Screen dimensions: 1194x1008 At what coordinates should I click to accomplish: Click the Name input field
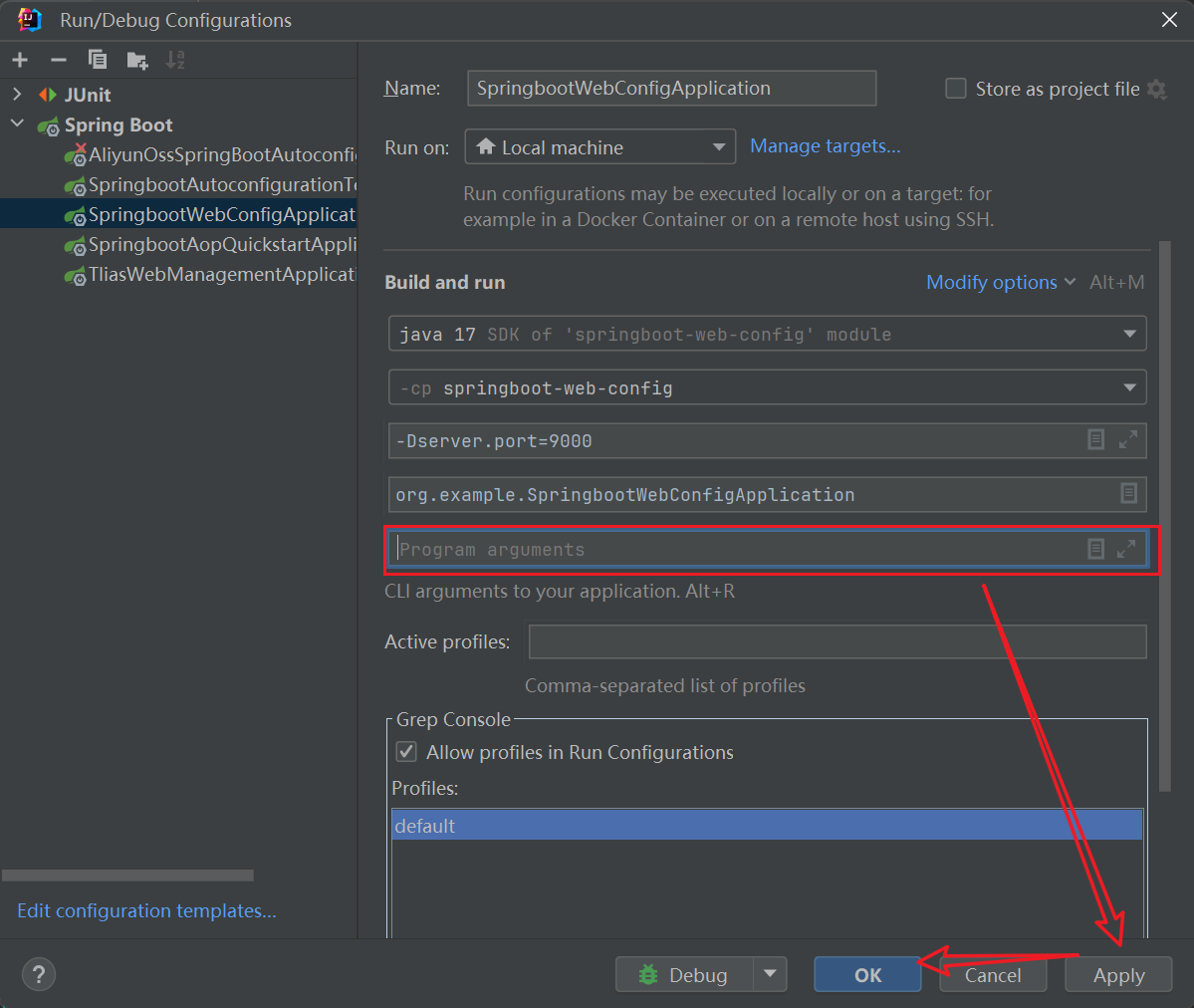point(671,89)
